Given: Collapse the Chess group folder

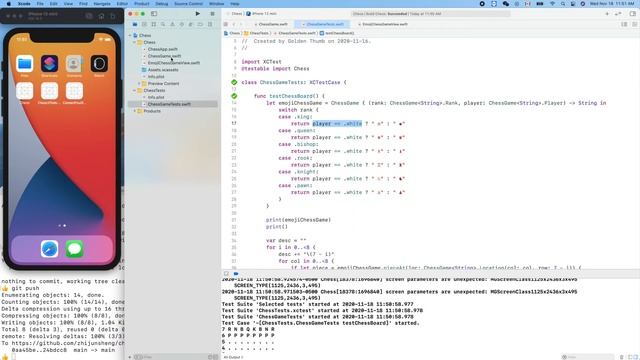Looking at the screenshot, I should click(x=135, y=42).
